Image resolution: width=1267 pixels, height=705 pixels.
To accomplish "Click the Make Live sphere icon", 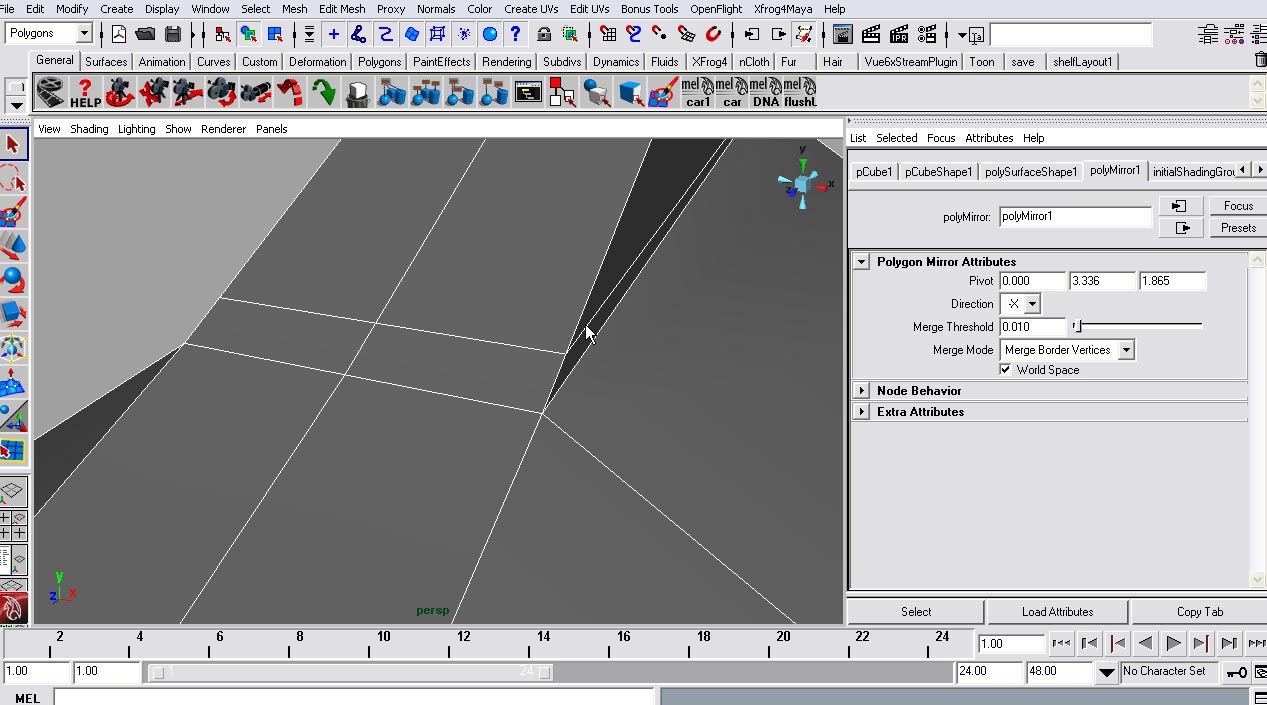I will [x=490, y=34].
